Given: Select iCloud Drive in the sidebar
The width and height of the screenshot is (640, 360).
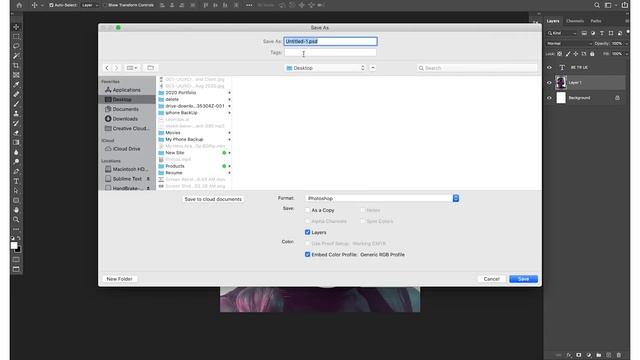Looking at the screenshot, I should pyautogui.click(x=126, y=149).
